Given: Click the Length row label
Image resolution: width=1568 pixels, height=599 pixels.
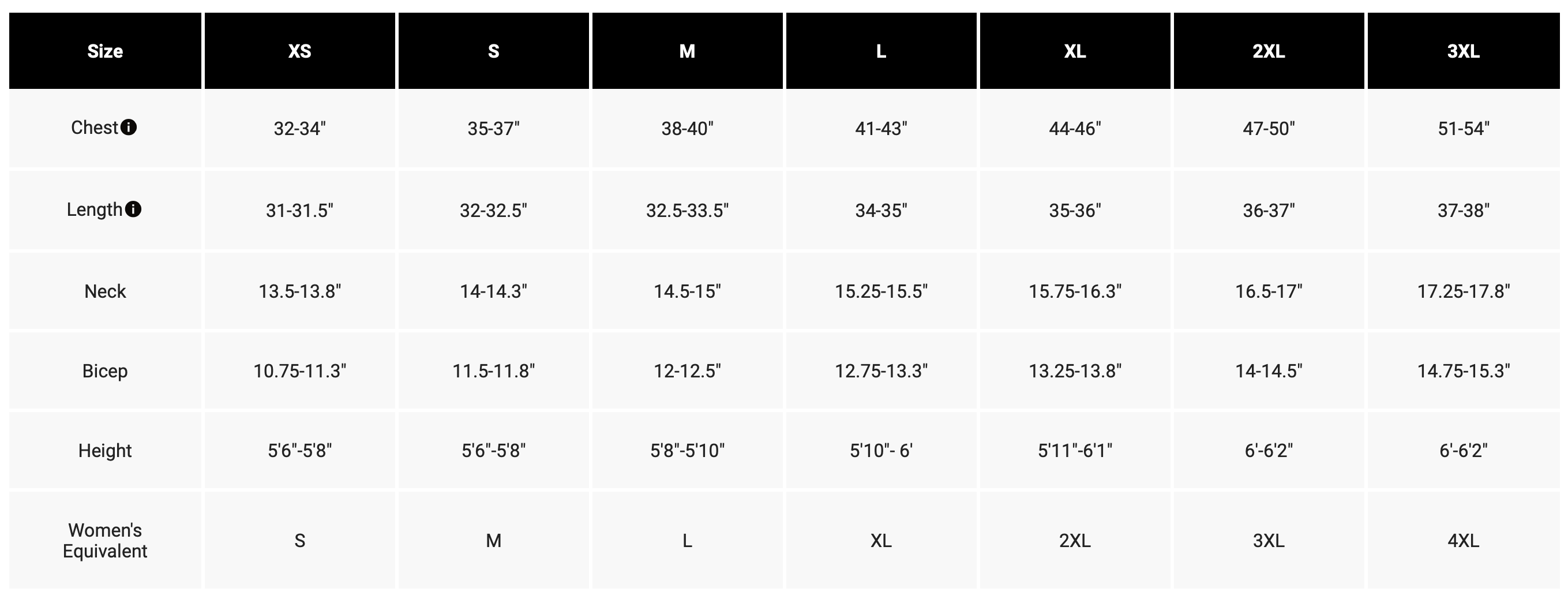Looking at the screenshot, I should [95, 209].
